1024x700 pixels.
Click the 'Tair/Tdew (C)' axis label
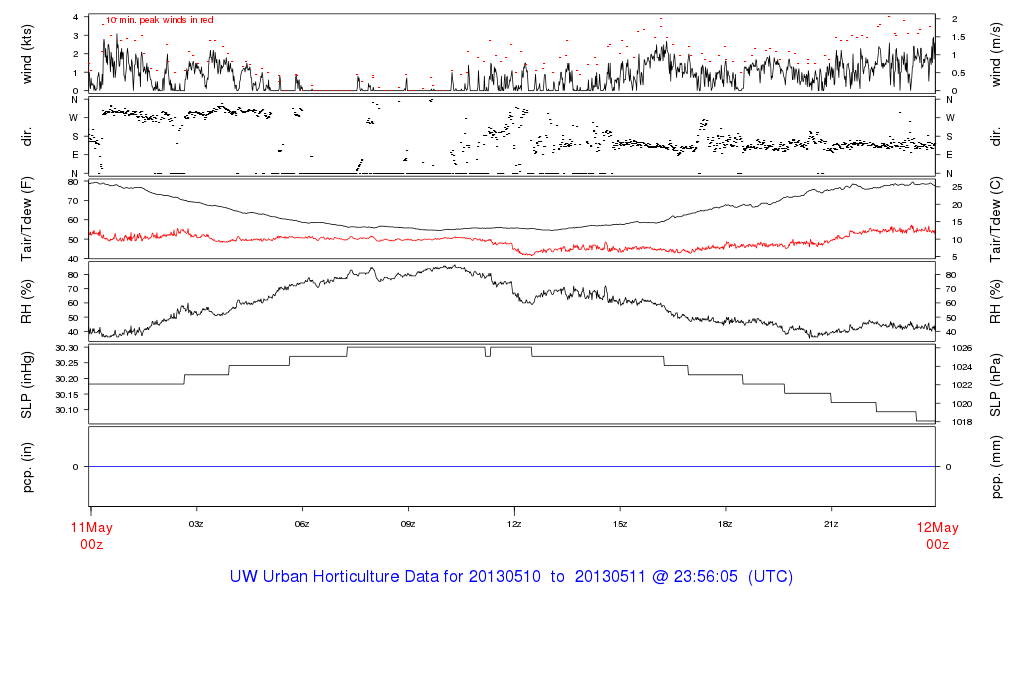(x=995, y=219)
